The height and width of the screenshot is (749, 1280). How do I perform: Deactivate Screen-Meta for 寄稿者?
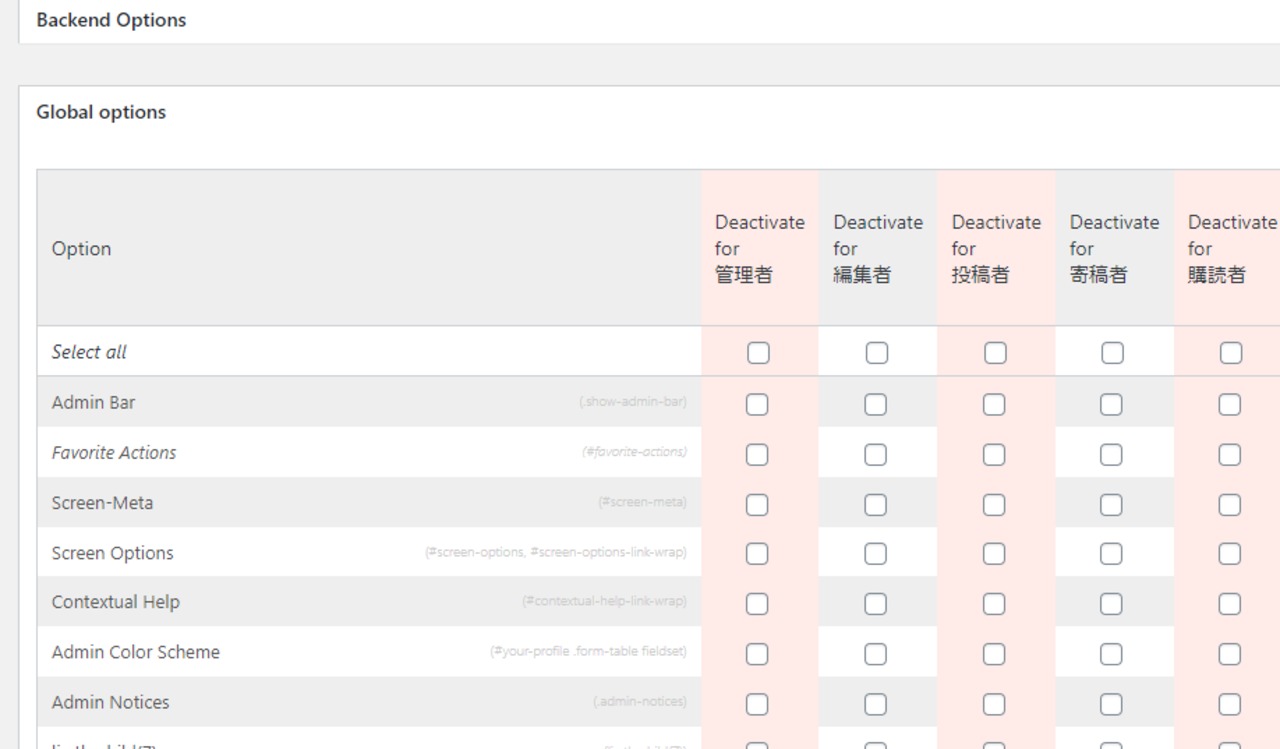coord(1111,505)
